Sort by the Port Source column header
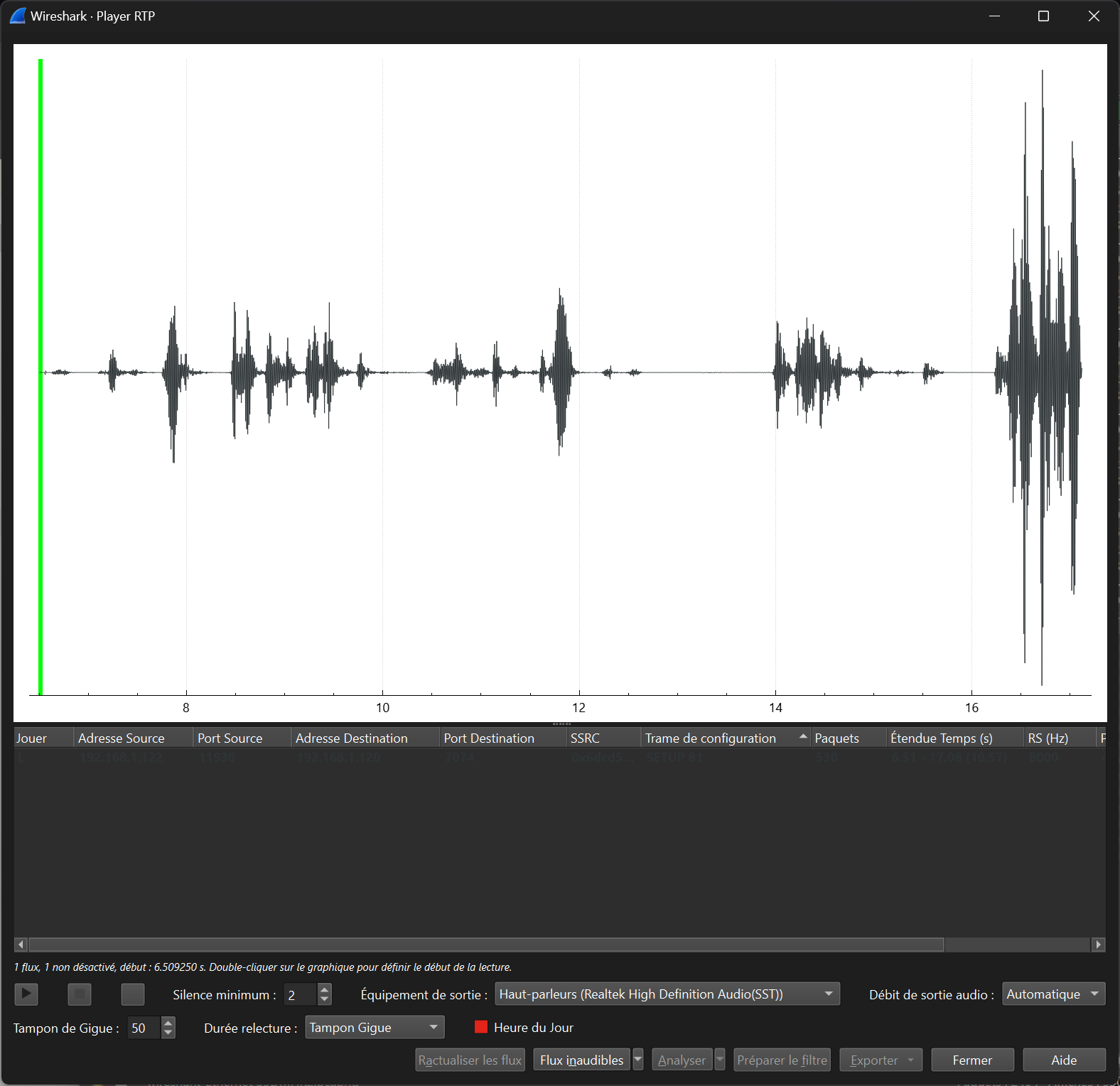 [242, 738]
